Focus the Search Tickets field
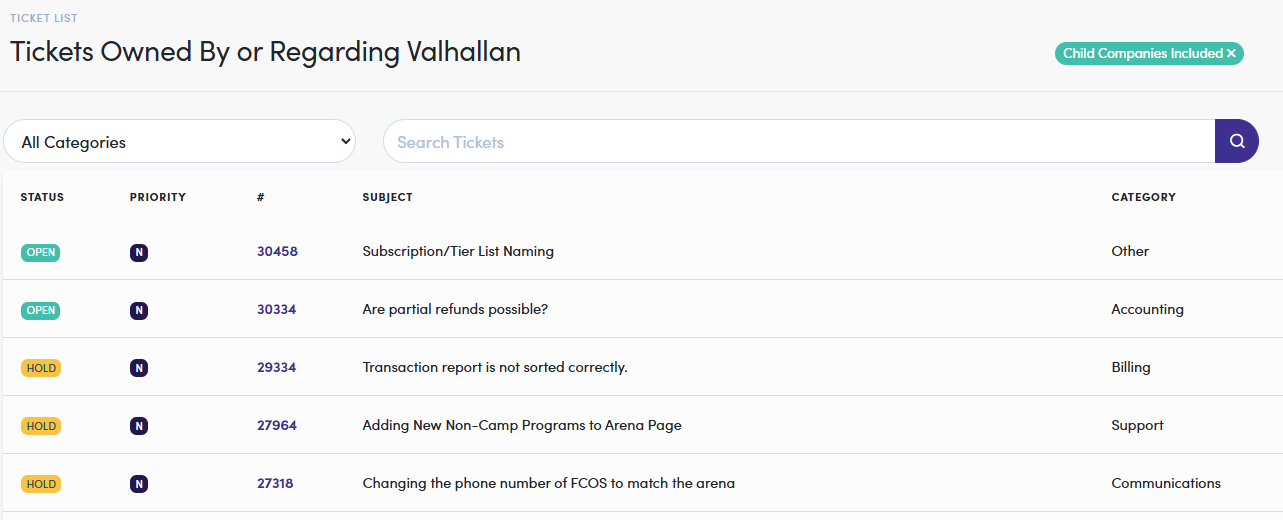Viewport: 1283px width, 520px height. [x=799, y=142]
